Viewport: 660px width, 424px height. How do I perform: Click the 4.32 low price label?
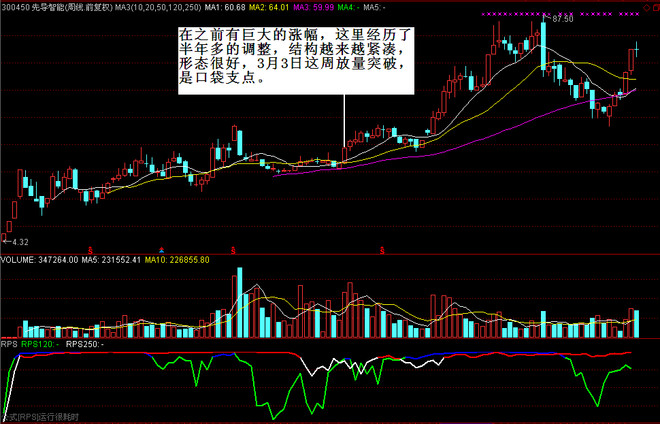(20, 242)
